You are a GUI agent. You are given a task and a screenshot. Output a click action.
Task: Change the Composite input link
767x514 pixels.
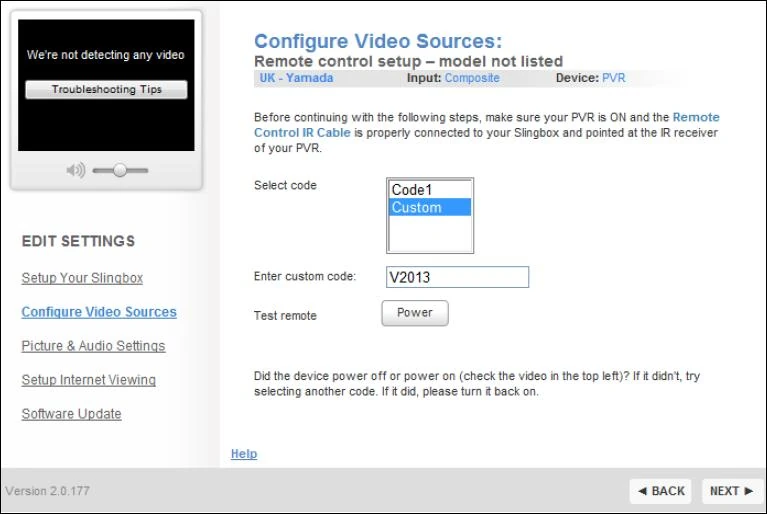pyautogui.click(x=472, y=78)
